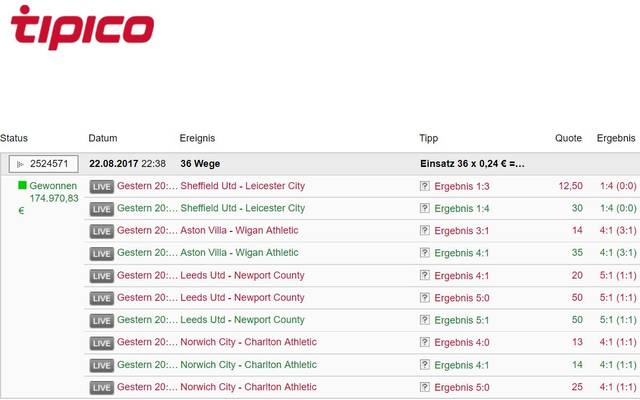Click LIVE badge for Norwich Ergebnis 4:1 row
This screenshot has width=640, height=400.
coord(102,365)
